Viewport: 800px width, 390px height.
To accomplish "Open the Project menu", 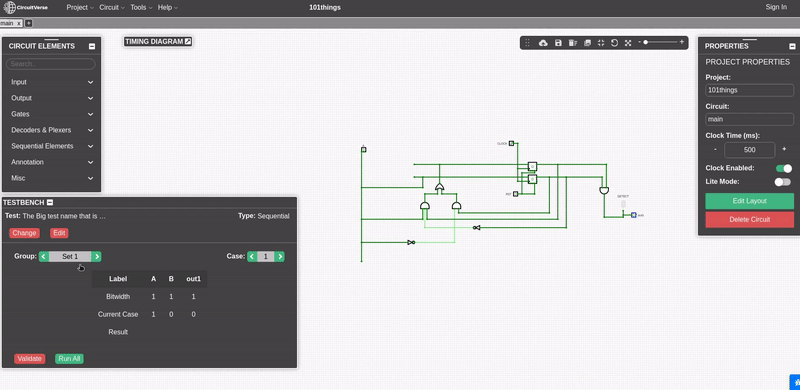I will pos(80,8).
